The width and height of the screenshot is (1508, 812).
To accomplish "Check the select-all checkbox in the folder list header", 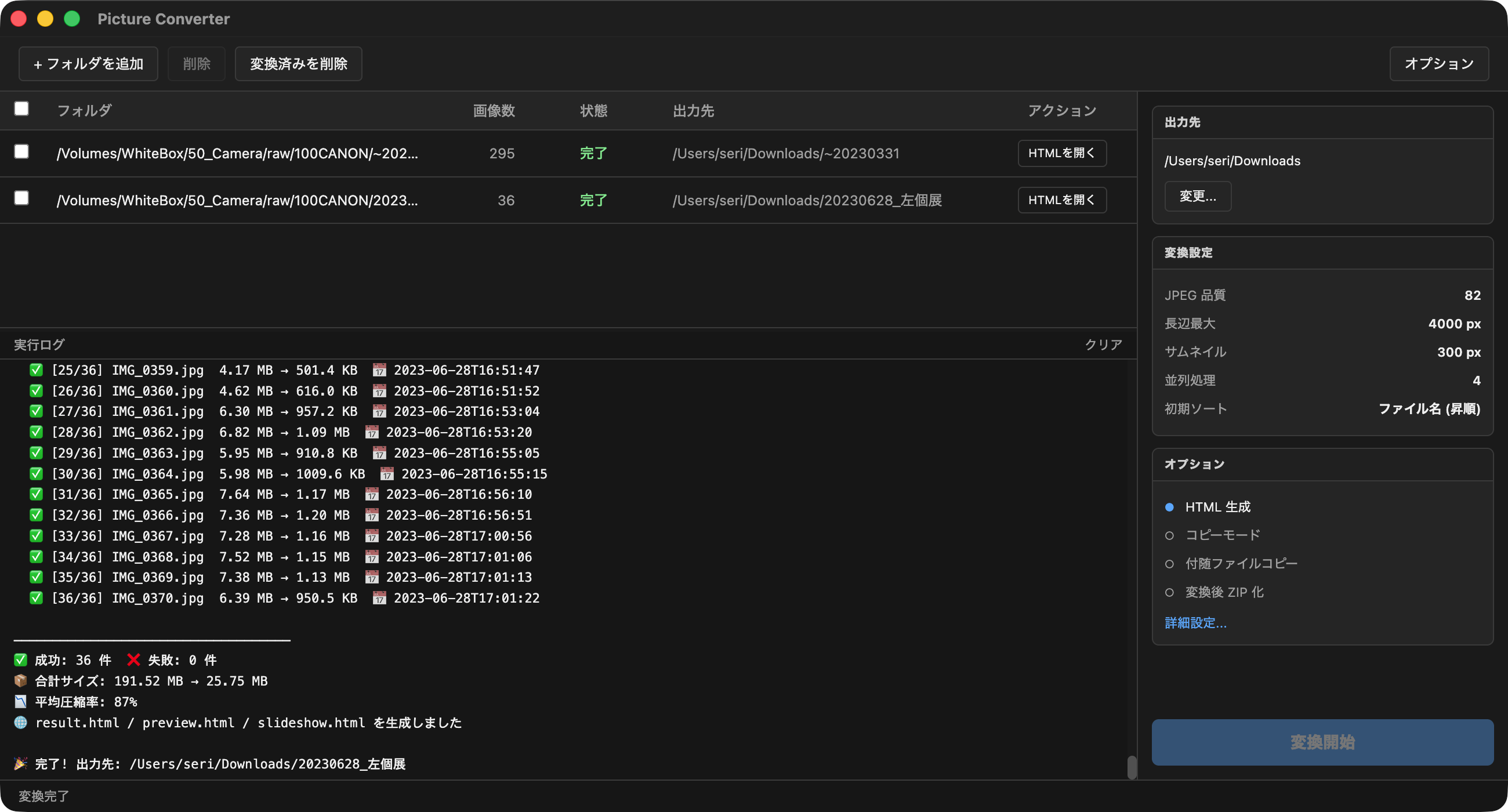I will pyautogui.click(x=21, y=108).
